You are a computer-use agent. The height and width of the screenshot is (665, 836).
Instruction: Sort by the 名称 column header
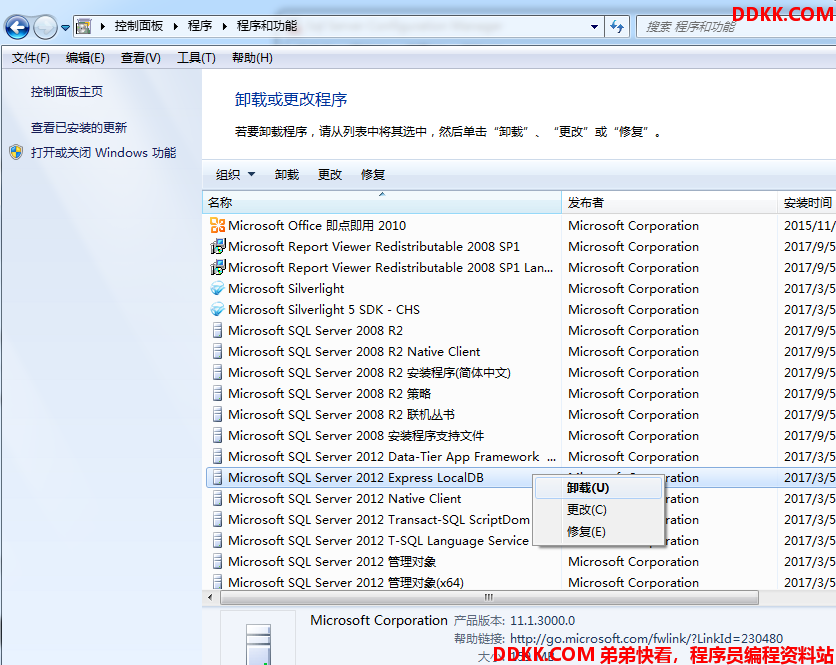pos(382,203)
